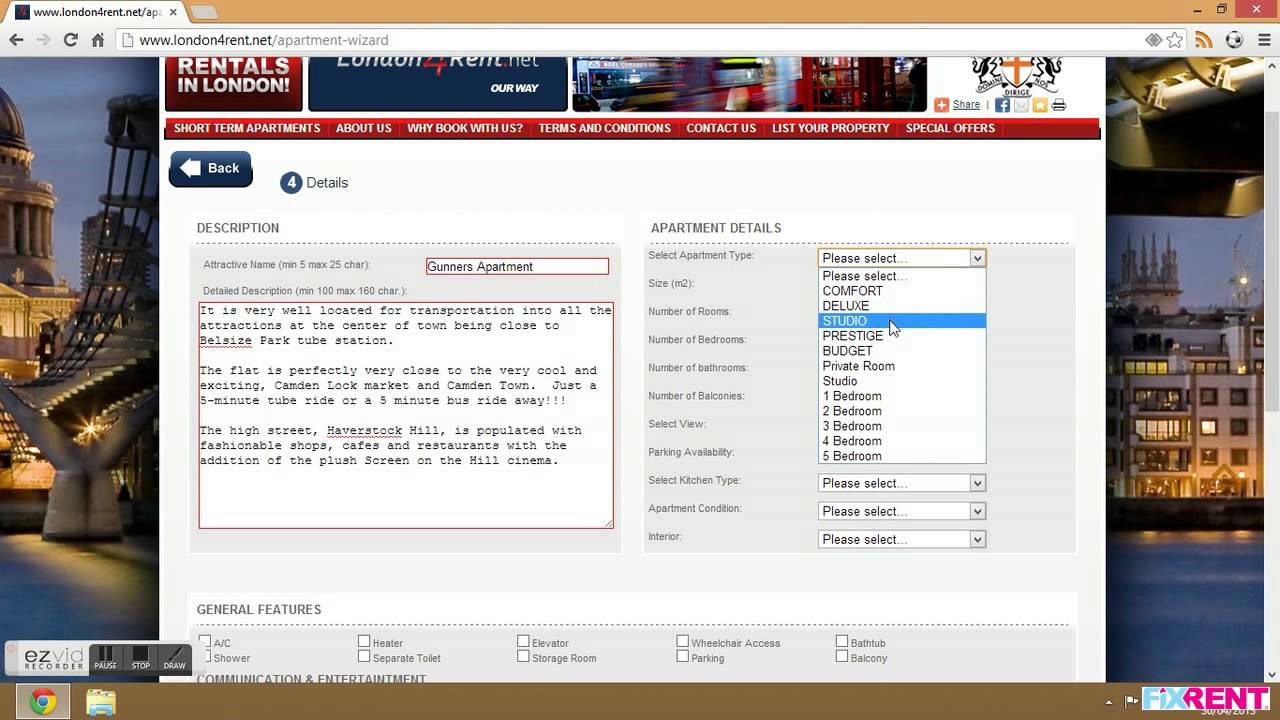
Task: Click the browser forward arrow
Action: point(43,40)
